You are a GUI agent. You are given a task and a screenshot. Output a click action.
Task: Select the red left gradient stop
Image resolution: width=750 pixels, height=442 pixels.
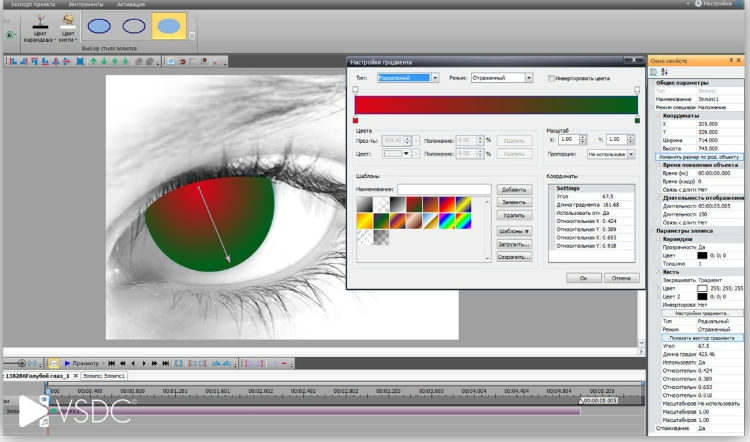coord(356,121)
